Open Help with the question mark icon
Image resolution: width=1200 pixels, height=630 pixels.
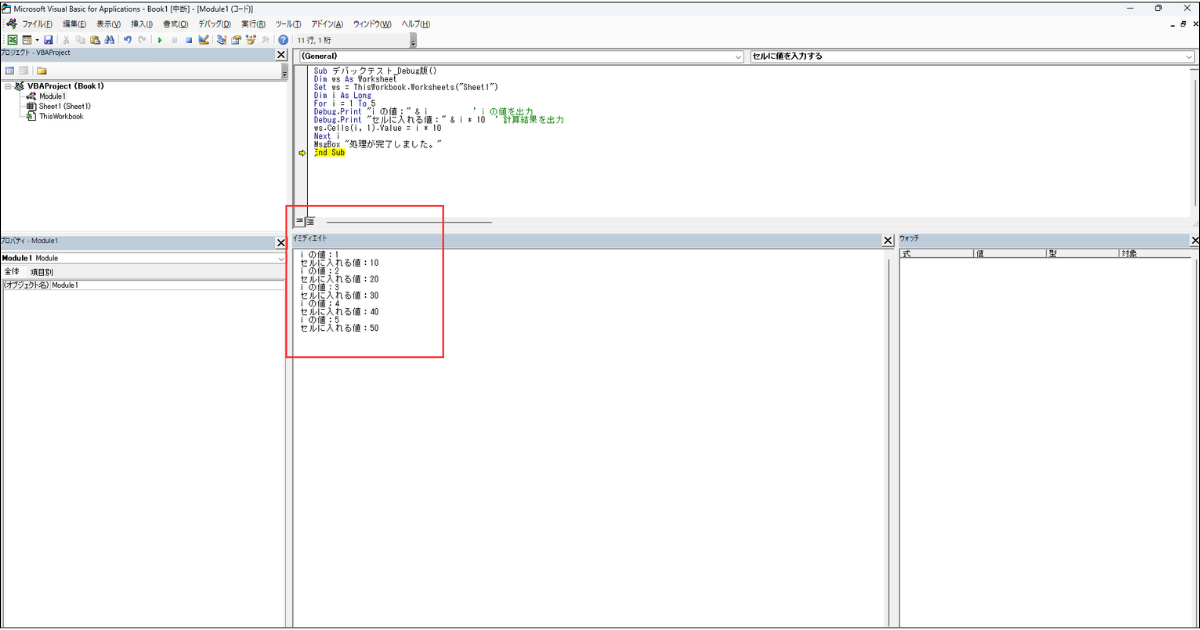click(283, 40)
